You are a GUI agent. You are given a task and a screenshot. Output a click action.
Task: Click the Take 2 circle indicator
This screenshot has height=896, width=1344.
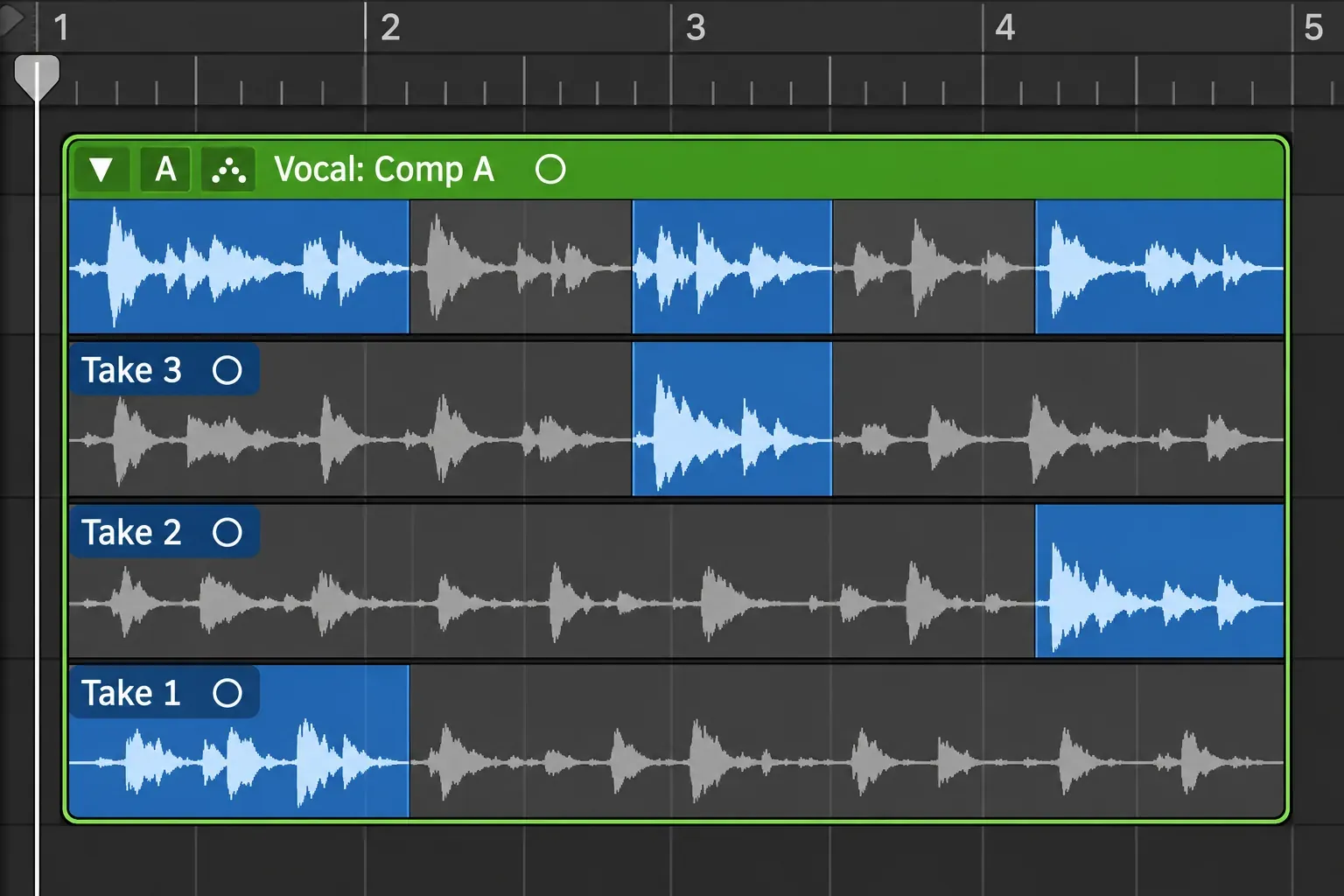pyautogui.click(x=227, y=532)
